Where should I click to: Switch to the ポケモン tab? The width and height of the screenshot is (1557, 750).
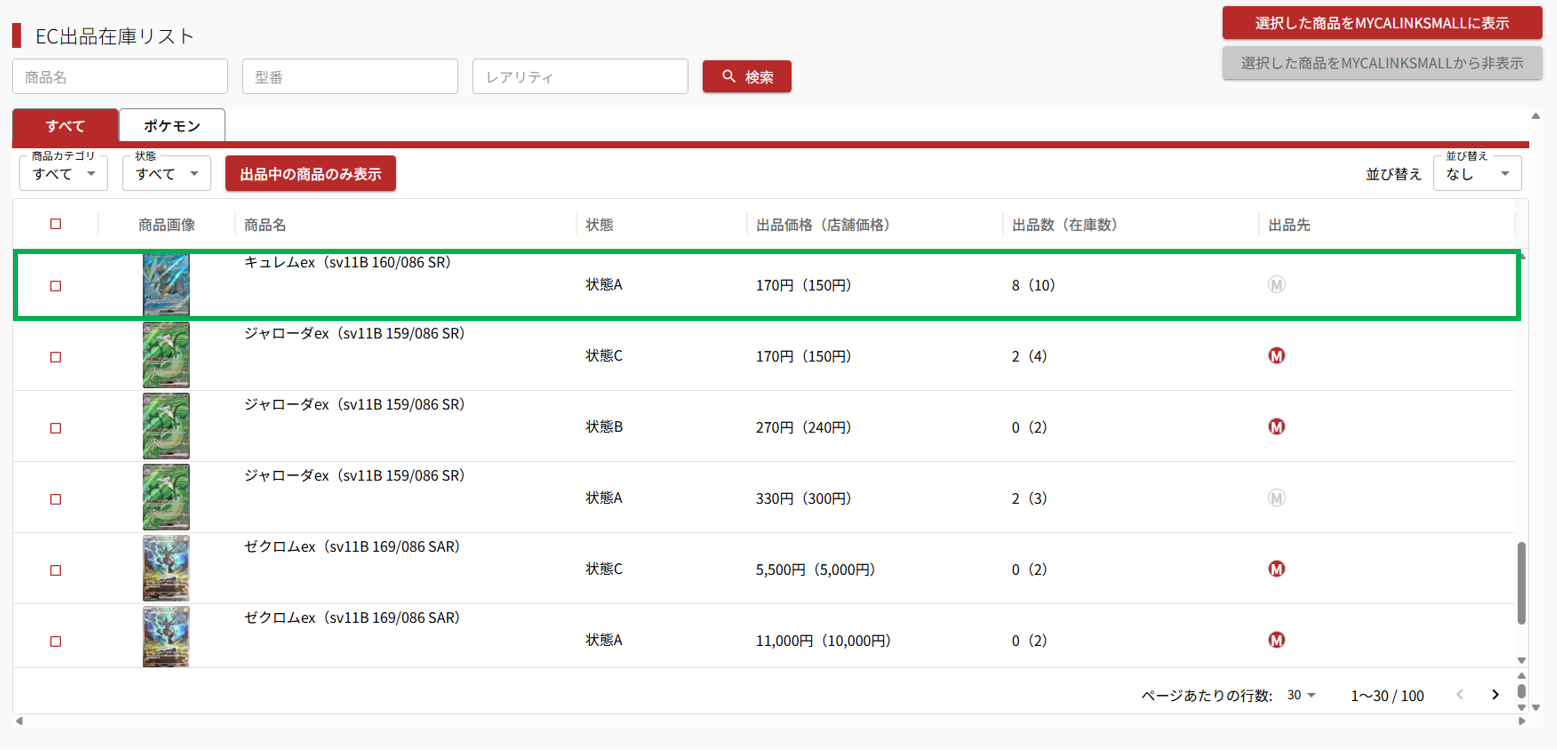coord(172,126)
